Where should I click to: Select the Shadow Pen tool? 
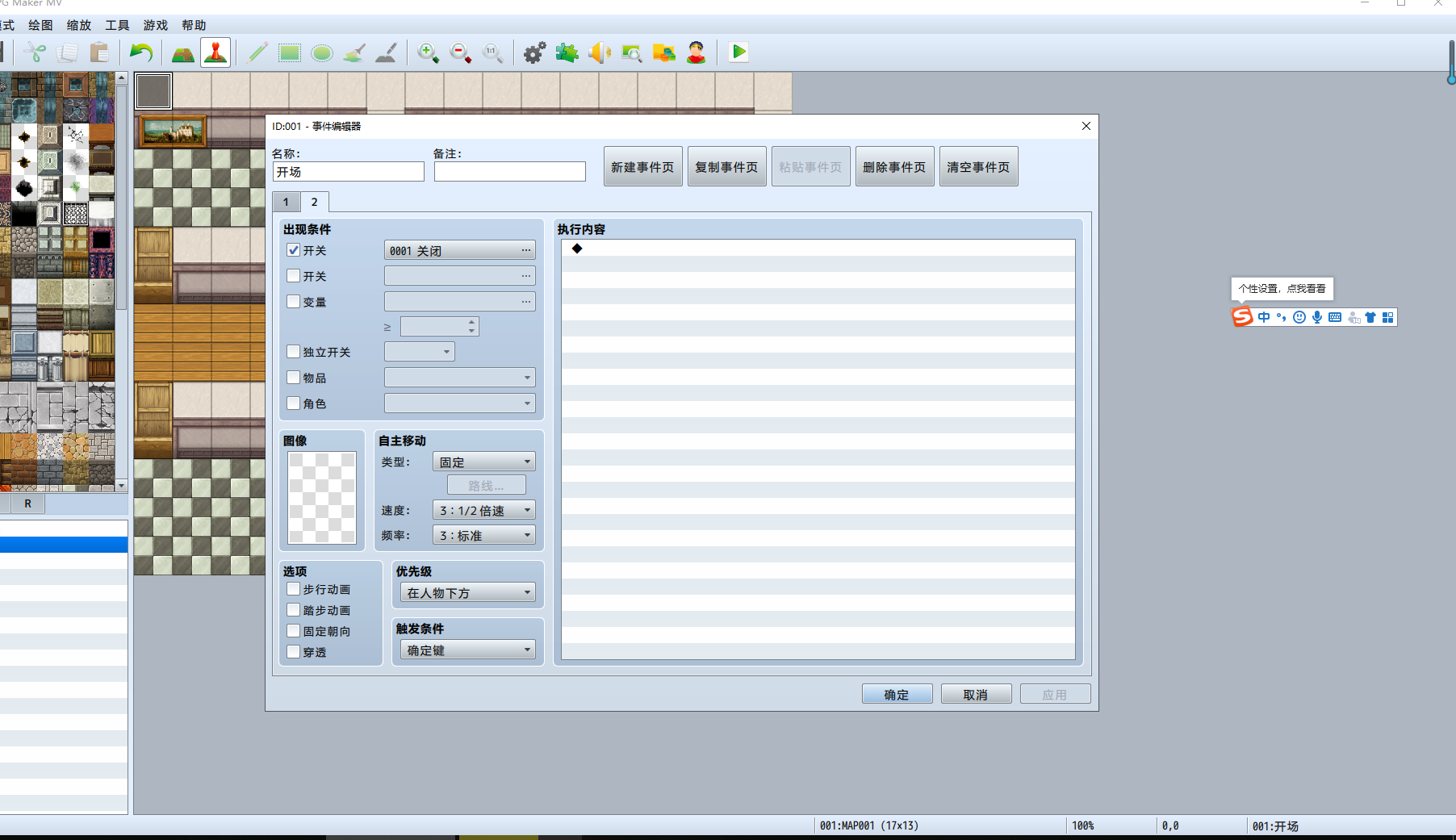point(387,53)
